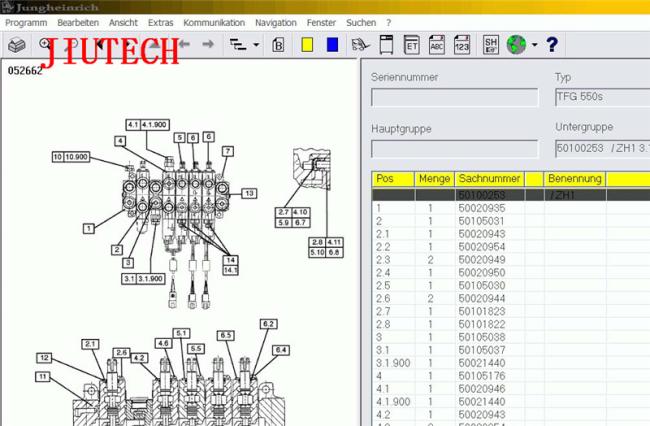Open the Typ field showing TFG 550s
This screenshot has height=426, width=650.
(x=601, y=97)
